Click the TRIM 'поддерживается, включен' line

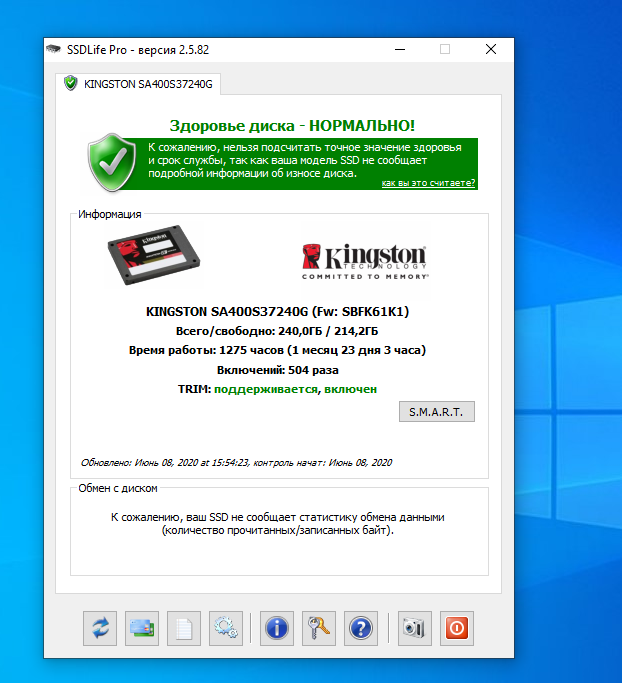[277, 389]
